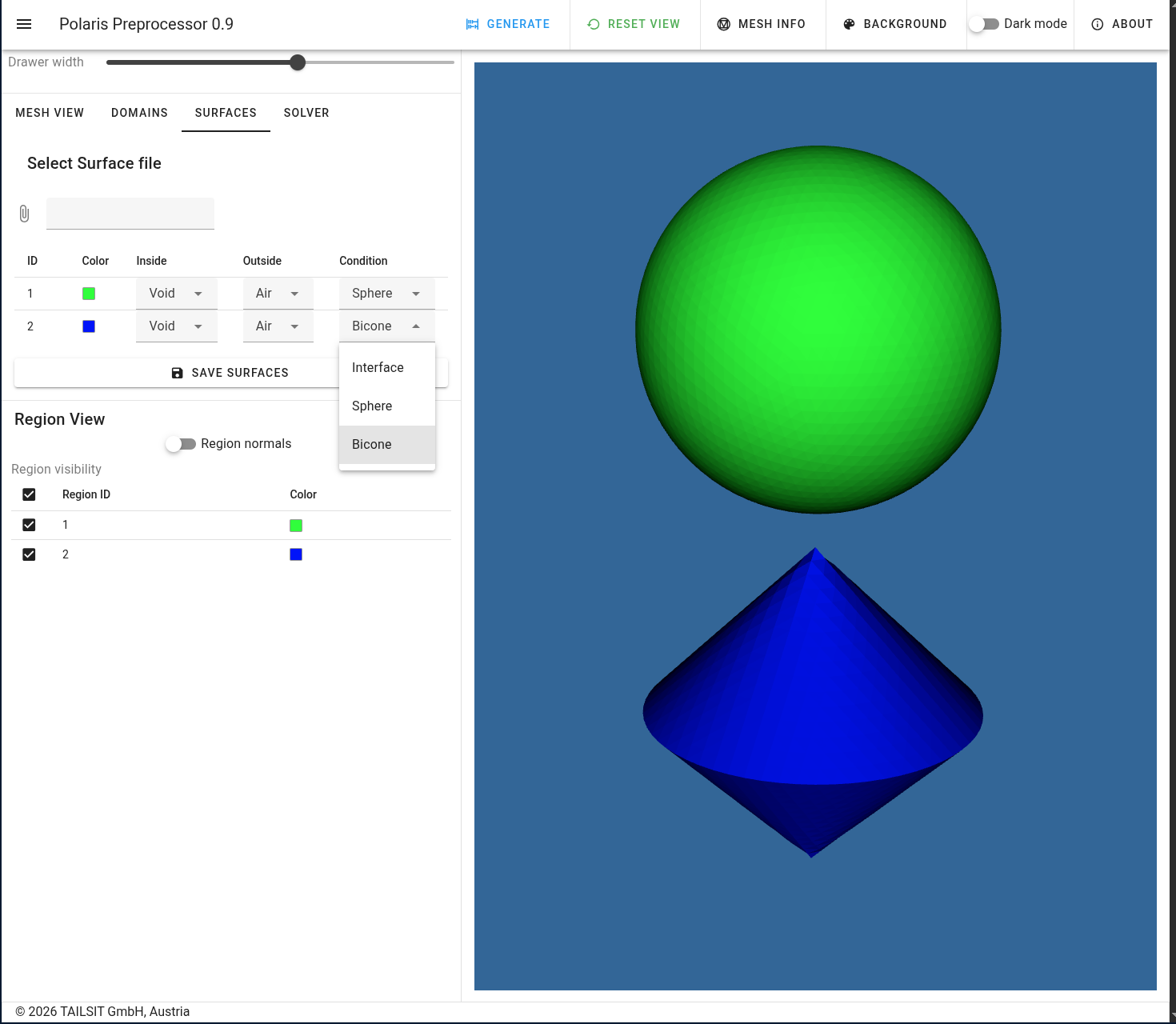Open Outside dropdown for surface 2
Screen dimensions: 1176x1024
click(278, 326)
